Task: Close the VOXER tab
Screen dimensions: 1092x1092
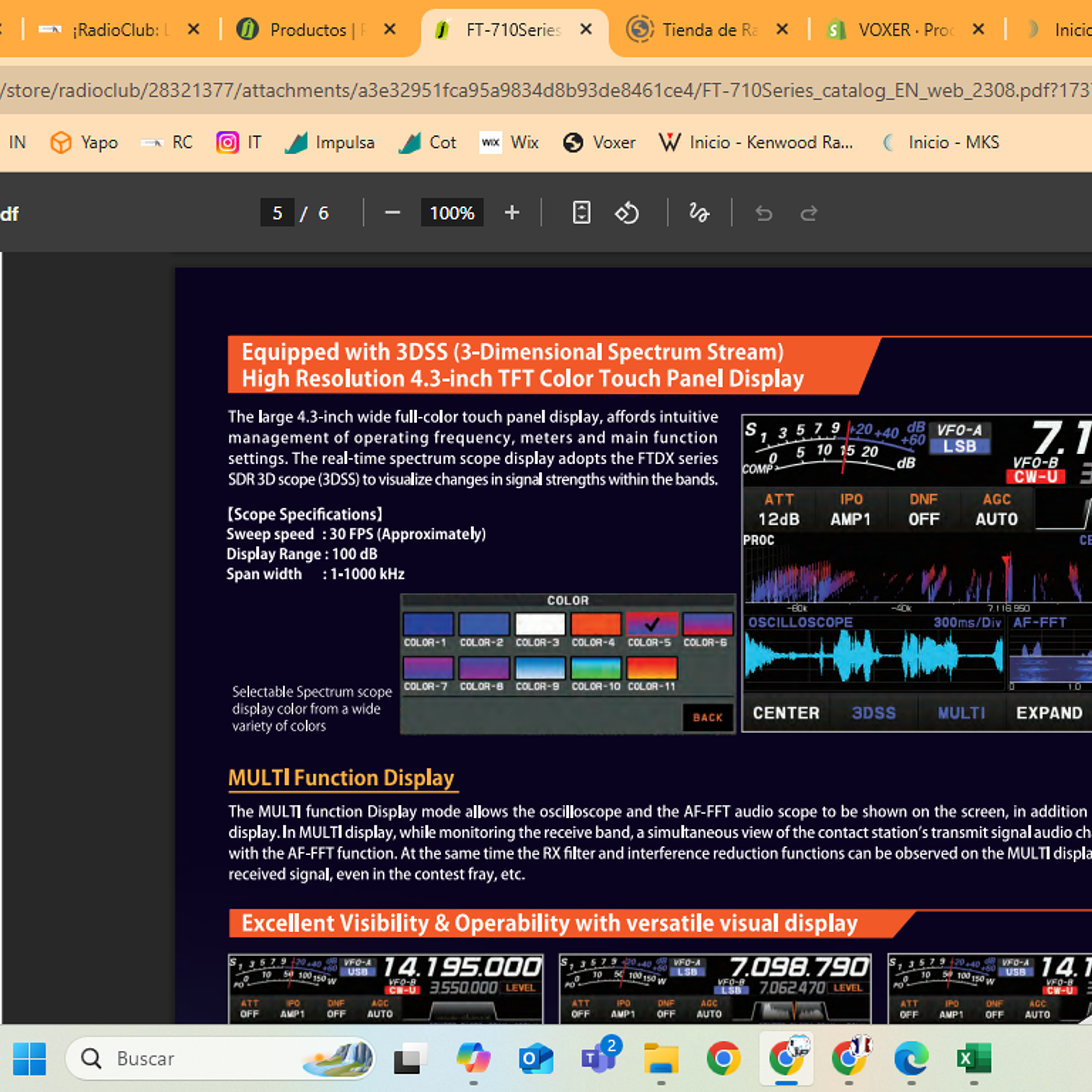Action: 978,30
